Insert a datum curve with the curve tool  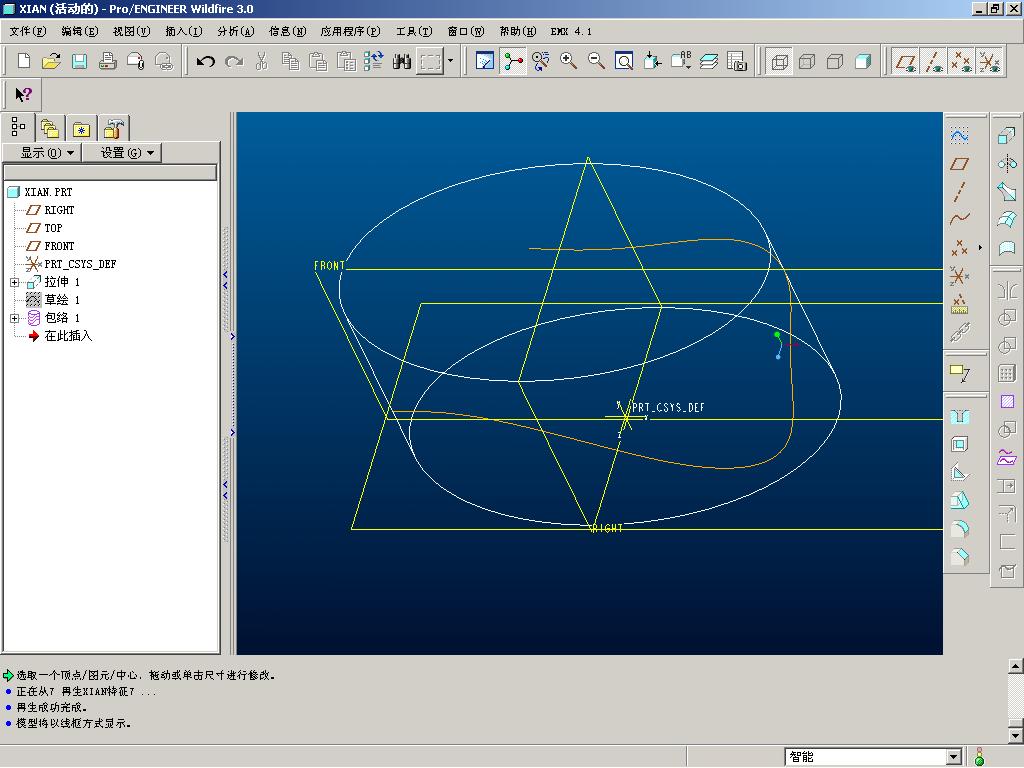pyautogui.click(x=959, y=219)
